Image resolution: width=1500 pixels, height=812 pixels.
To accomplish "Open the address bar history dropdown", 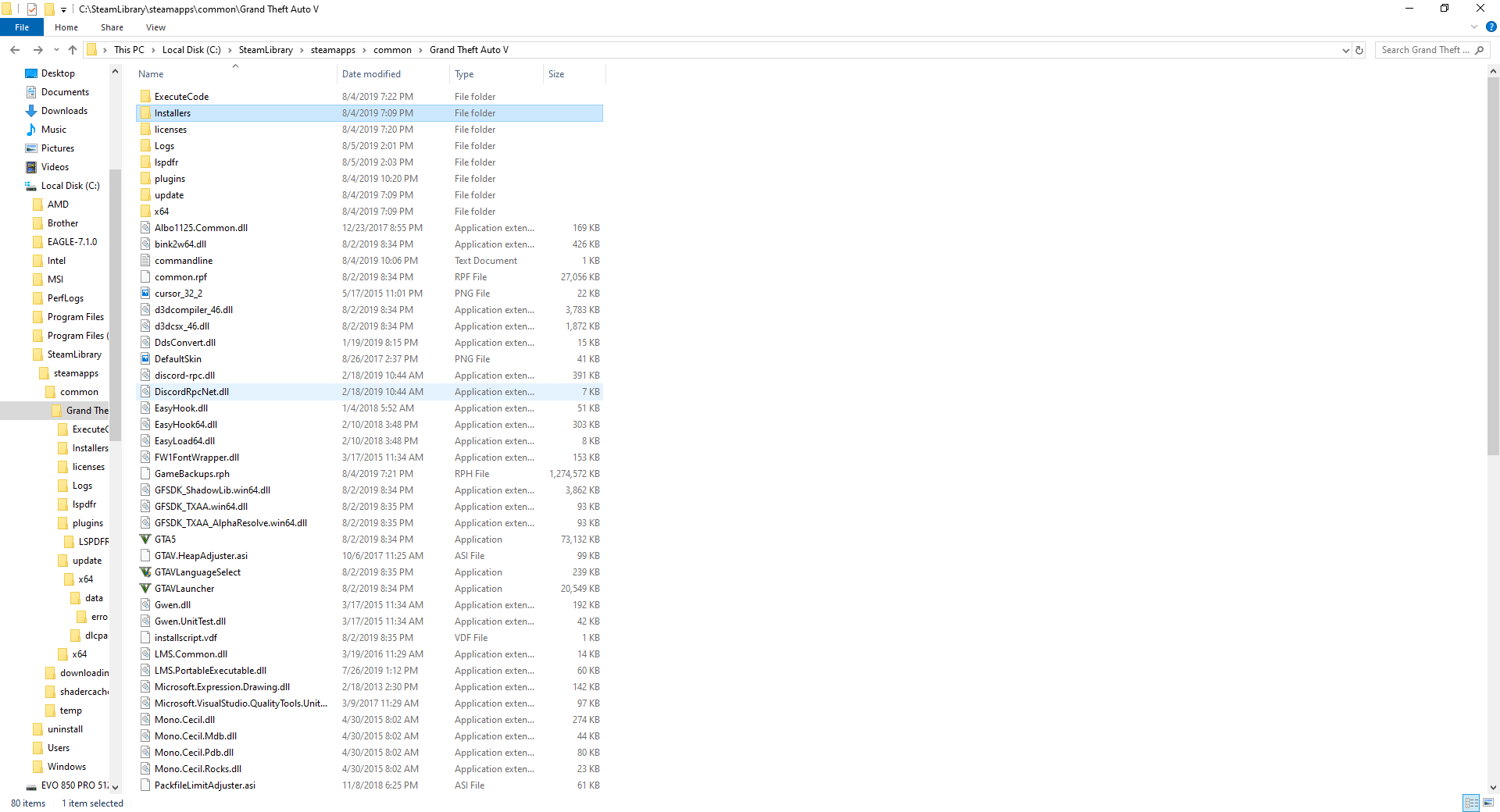I will [1345, 50].
